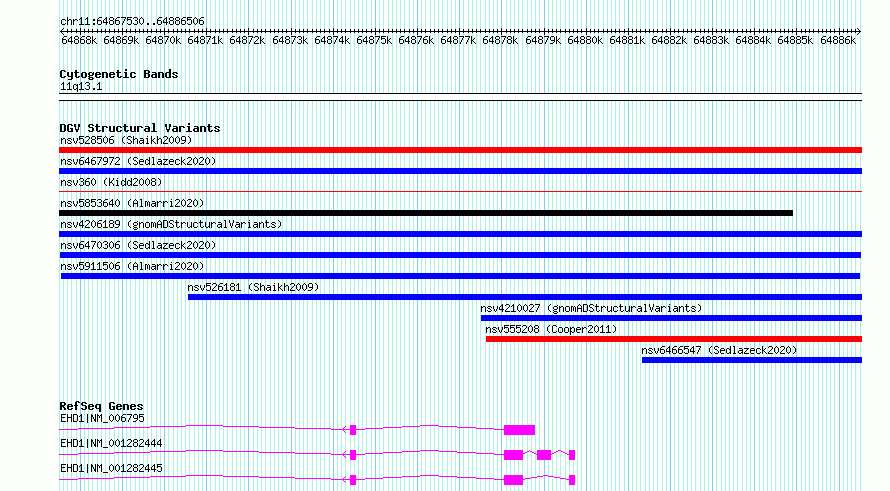
Task: Click the nsv360 (Kidd2008) variant label
Action: pos(111,182)
